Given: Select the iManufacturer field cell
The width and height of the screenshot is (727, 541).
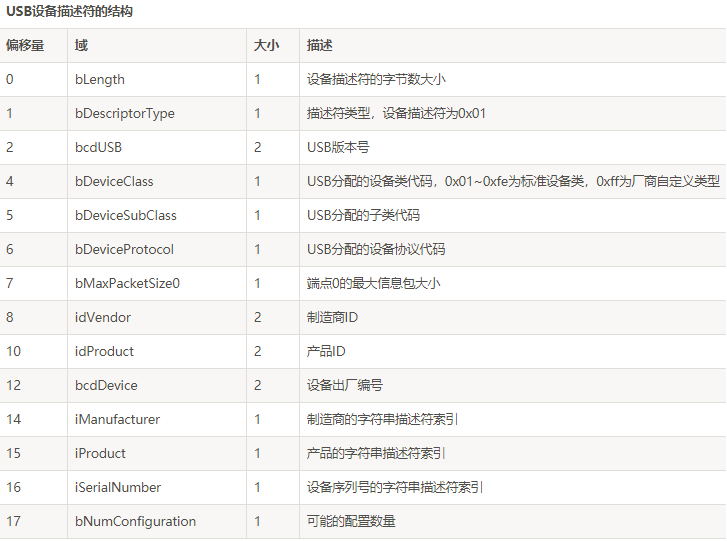Looking at the screenshot, I should coord(117,419).
